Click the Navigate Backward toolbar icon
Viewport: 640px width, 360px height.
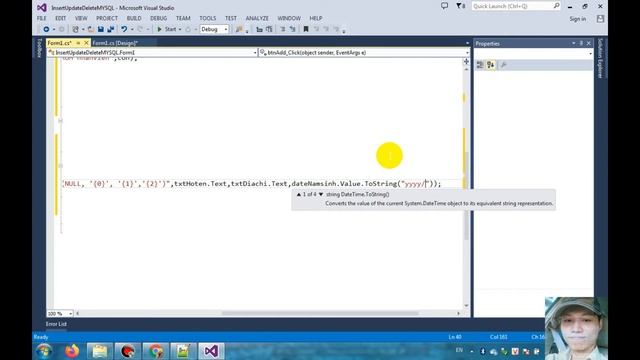(46, 29)
